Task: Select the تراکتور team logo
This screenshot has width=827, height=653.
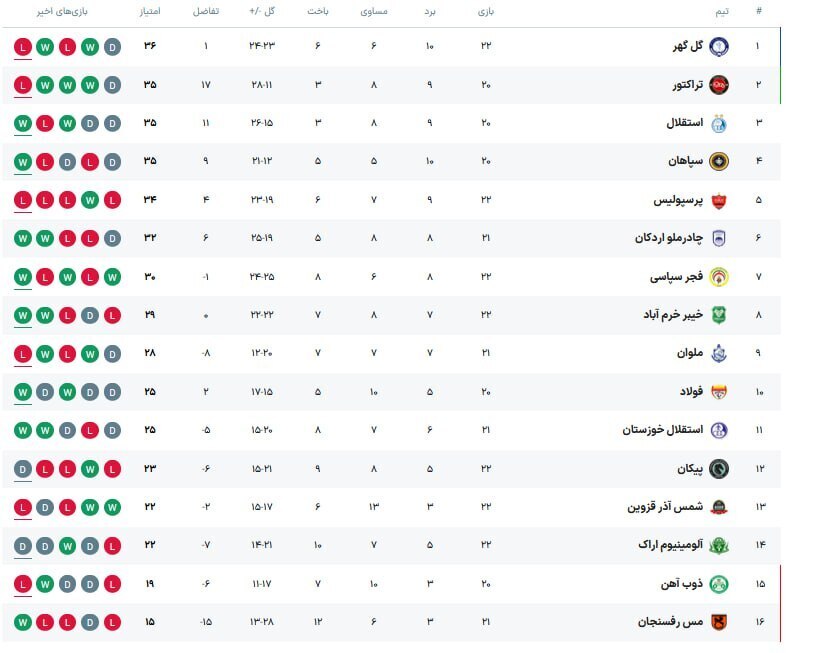Action: pos(720,85)
